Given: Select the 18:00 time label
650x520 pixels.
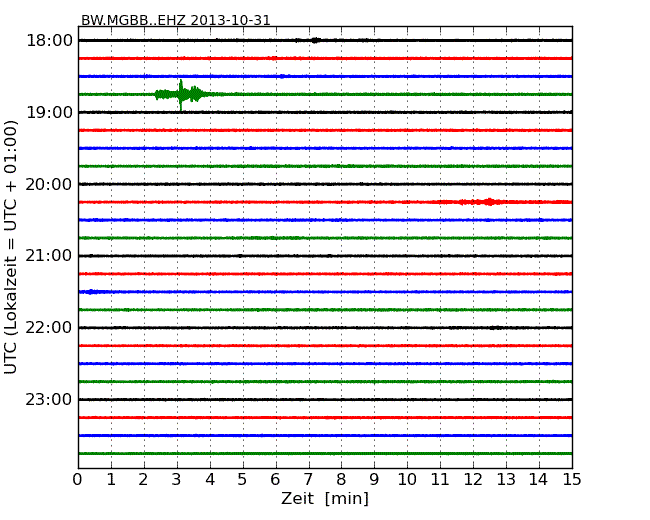Looking at the screenshot, I should pyautogui.click(x=49, y=41).
